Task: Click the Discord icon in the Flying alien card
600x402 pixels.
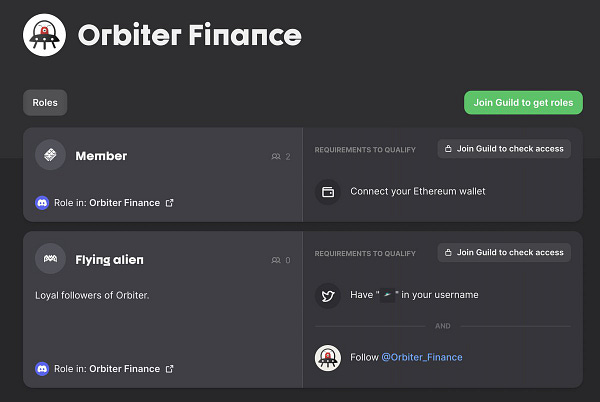Action: (x=42, y=369)
